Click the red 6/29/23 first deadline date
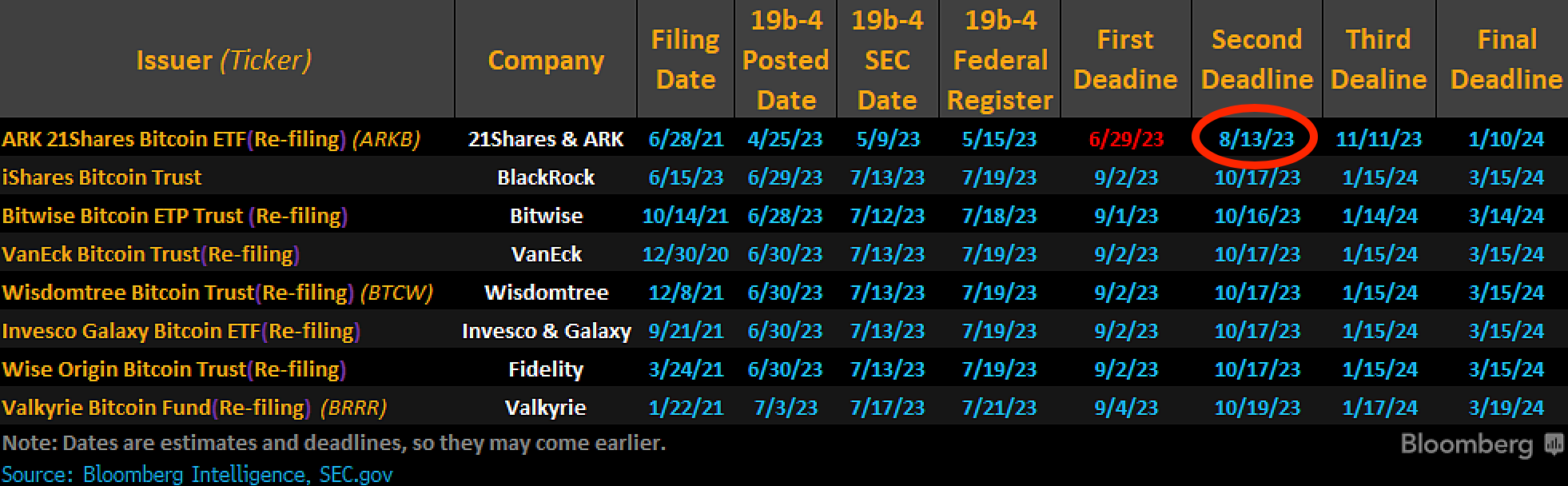The image size is (1568, 486). (x=1125, y=139)
